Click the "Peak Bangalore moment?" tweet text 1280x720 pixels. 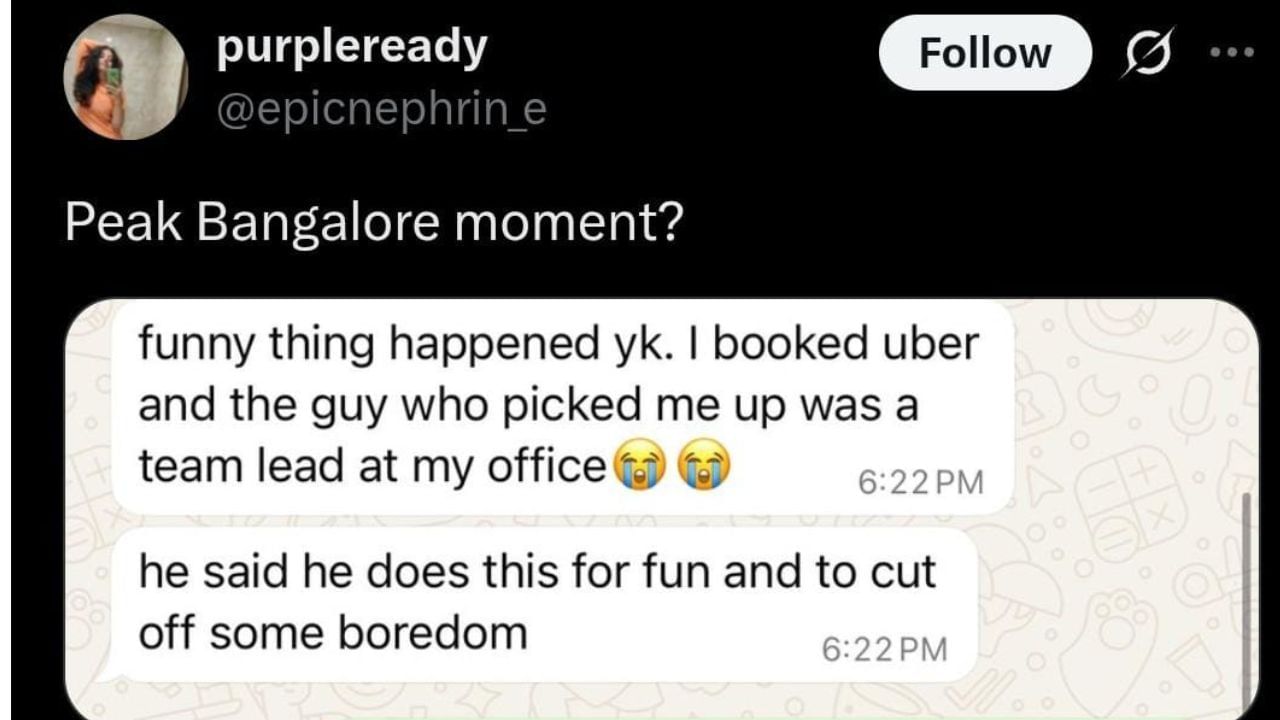[x=373, y=224]
